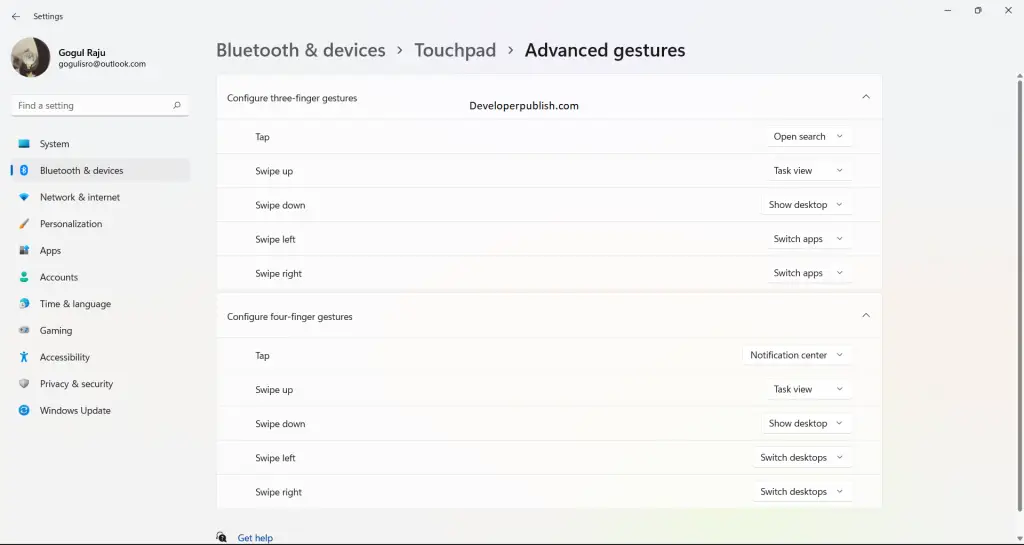1024x545 pixels.
Task: Click gogulisro@outlook.com account email
Action: [102, 64]
